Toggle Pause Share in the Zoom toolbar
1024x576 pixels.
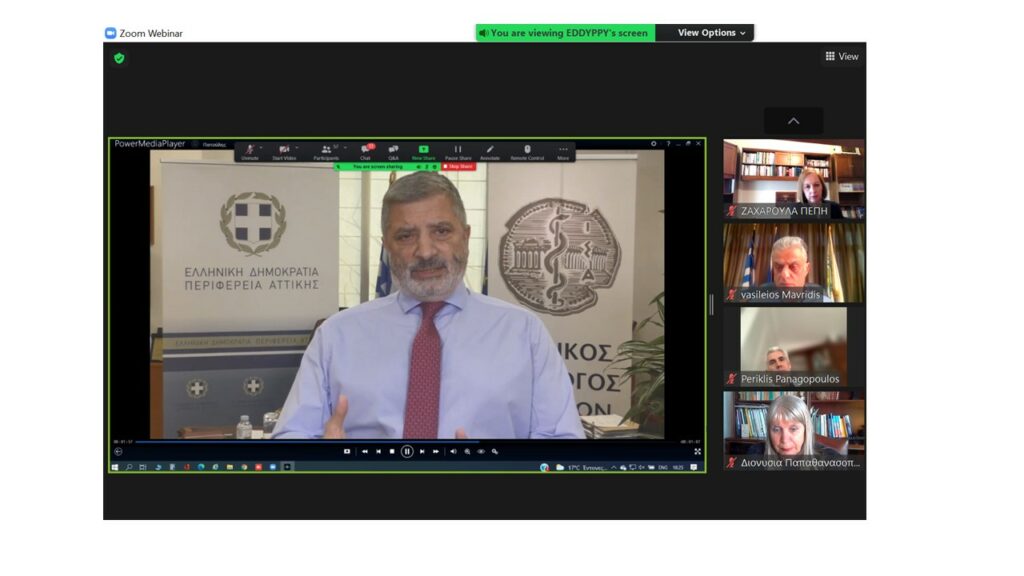[458, 150]
